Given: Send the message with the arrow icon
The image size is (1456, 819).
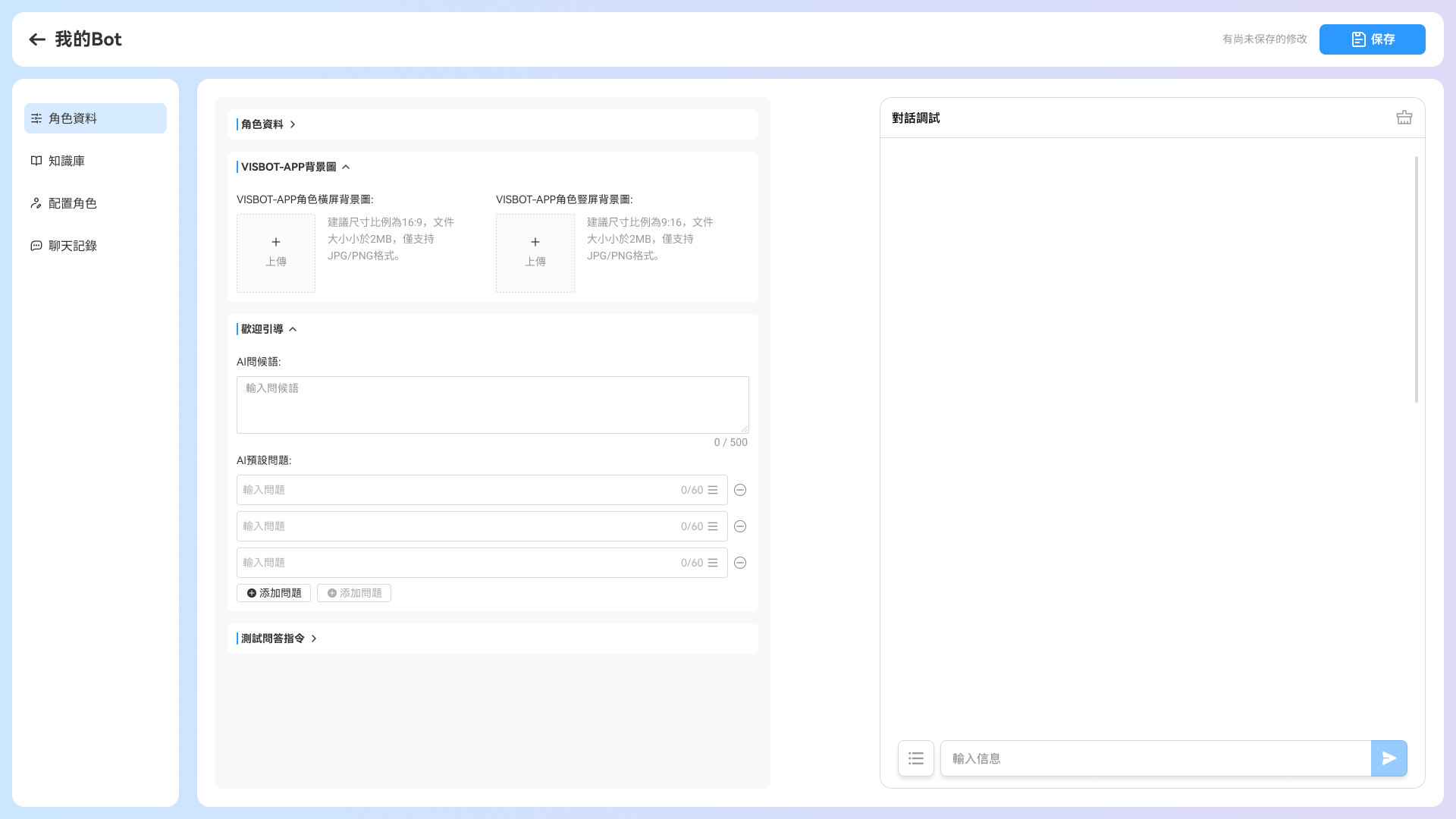Looking at the screenshot, I should (x=1389, y=758).
